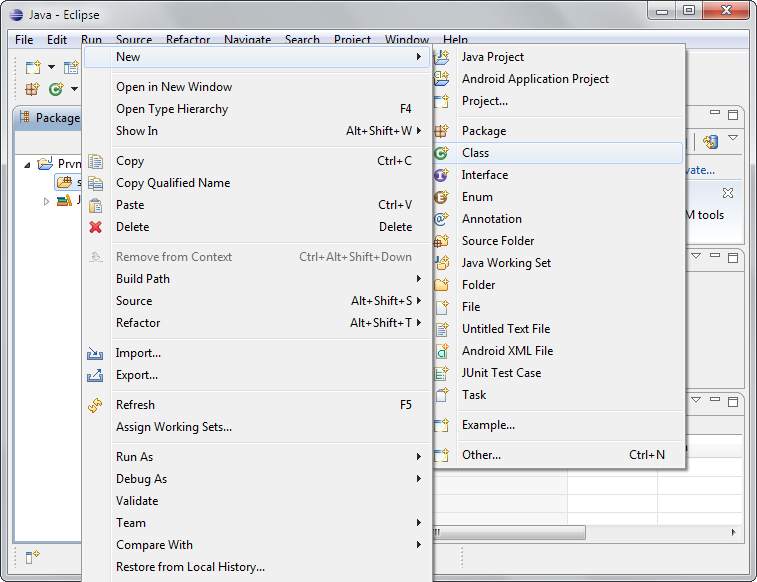Expand the Debug As submenu
The width and height of the screenshot is (757, 582).
click(x=419, y=479)
